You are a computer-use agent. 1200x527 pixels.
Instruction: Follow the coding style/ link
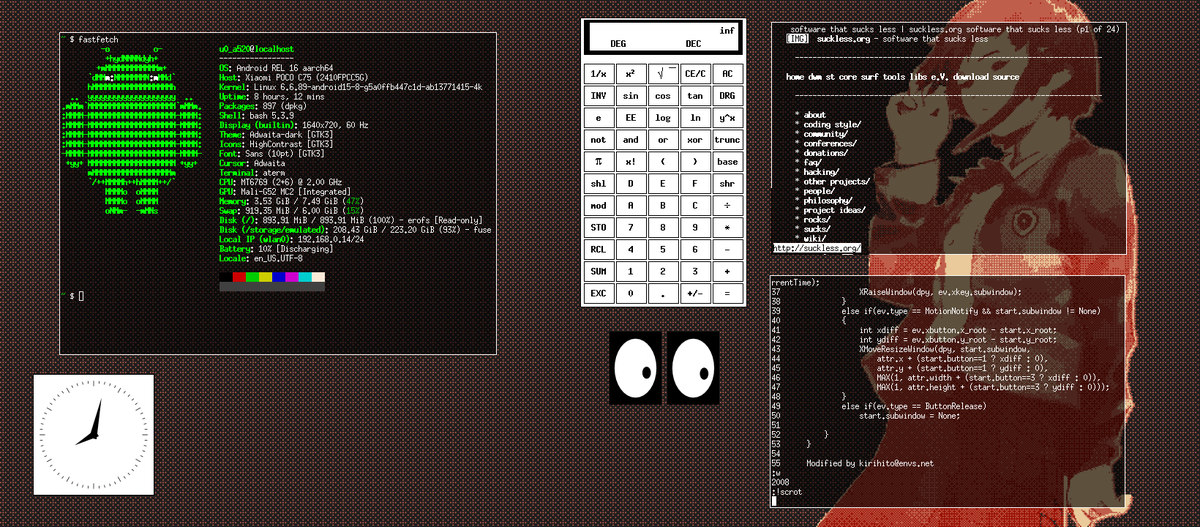point(832,125)
